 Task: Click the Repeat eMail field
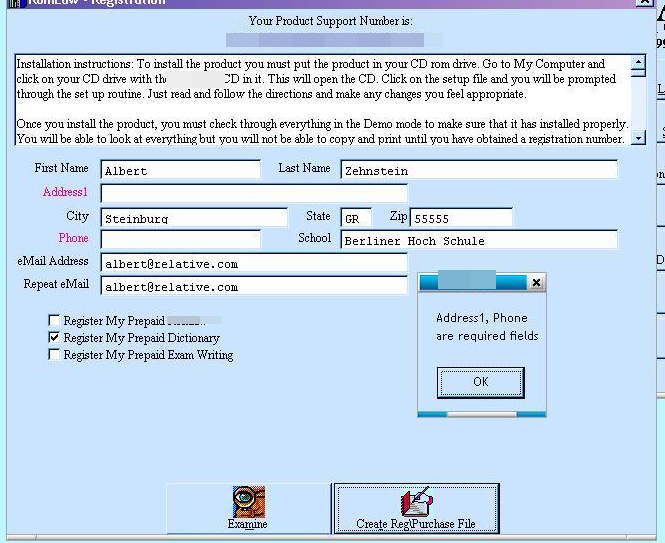tap(254, 286)
